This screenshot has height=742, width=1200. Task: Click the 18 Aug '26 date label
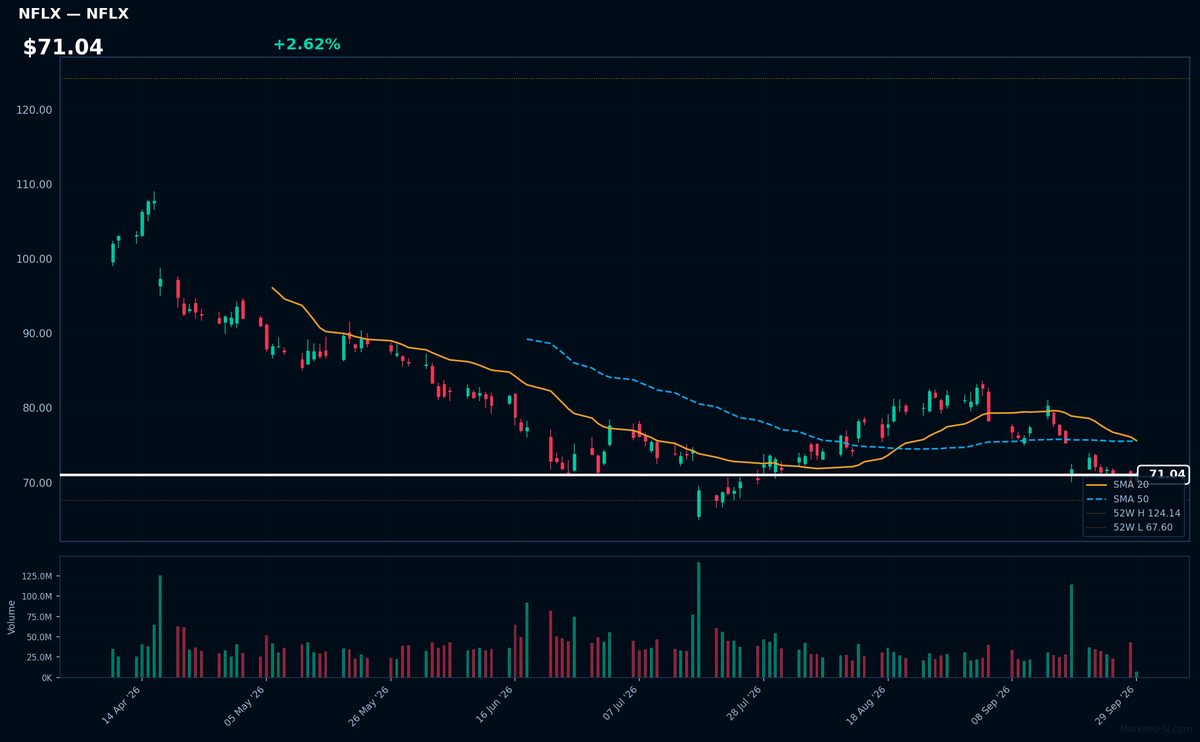click(x=864, y=705)
